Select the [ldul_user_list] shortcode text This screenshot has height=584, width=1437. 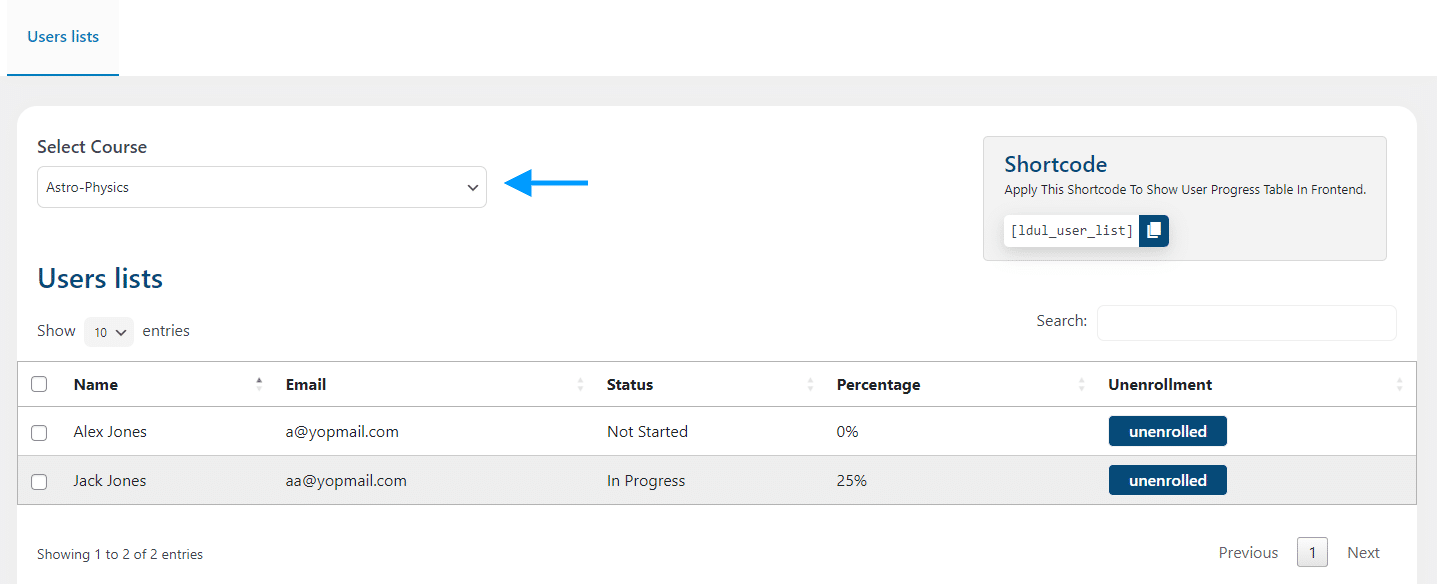[1071, 231]
